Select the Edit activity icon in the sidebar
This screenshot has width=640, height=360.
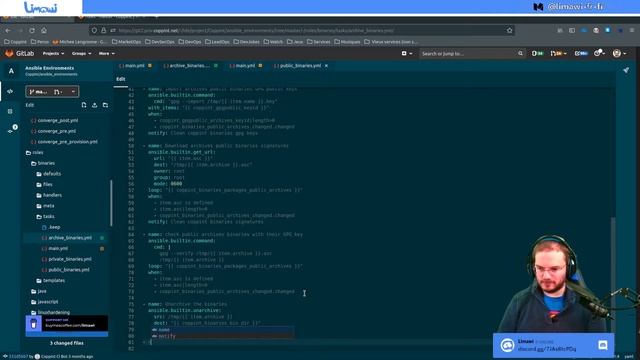pyautogui.click(x=10, y=91)
